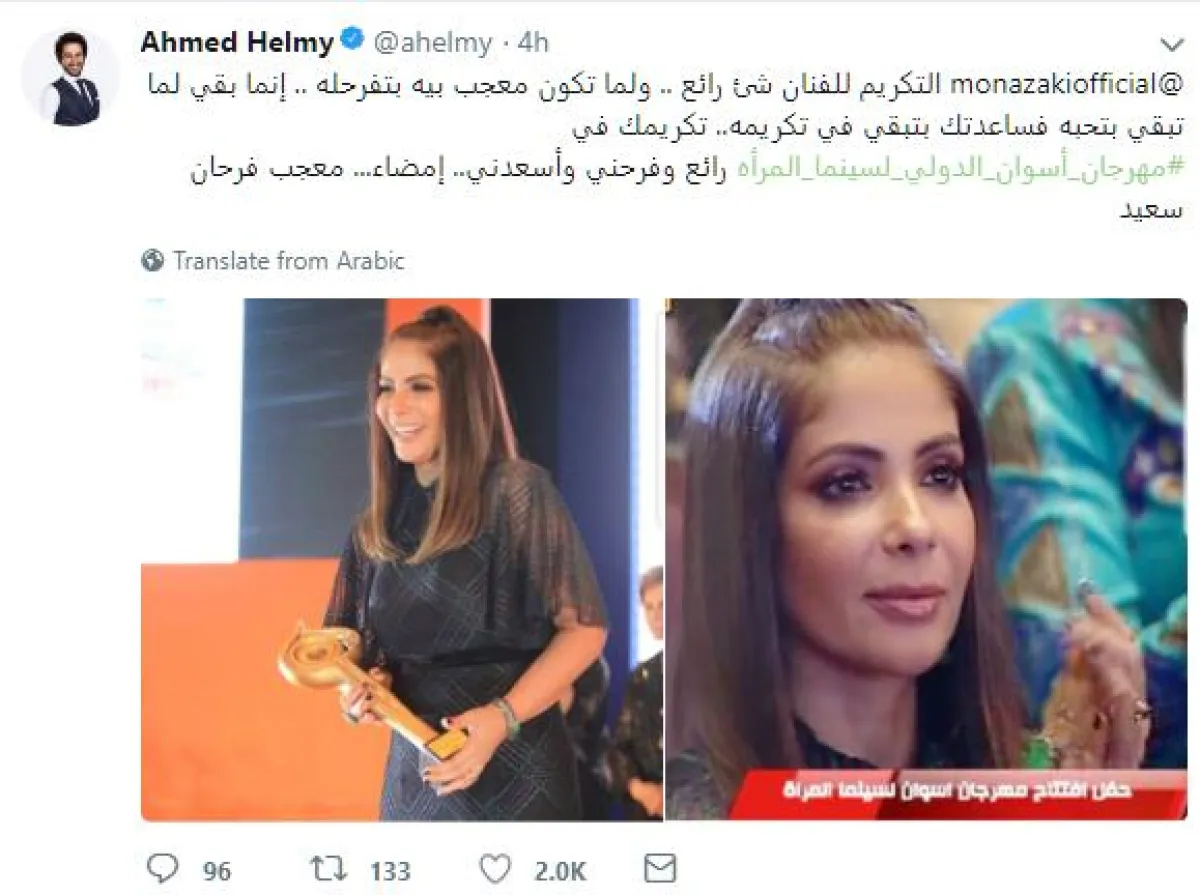The width and height of the screenshot is (1200, 895).
Task: View right close-up photo of woman
Action: pyautogui.click(x=926, y=559)
